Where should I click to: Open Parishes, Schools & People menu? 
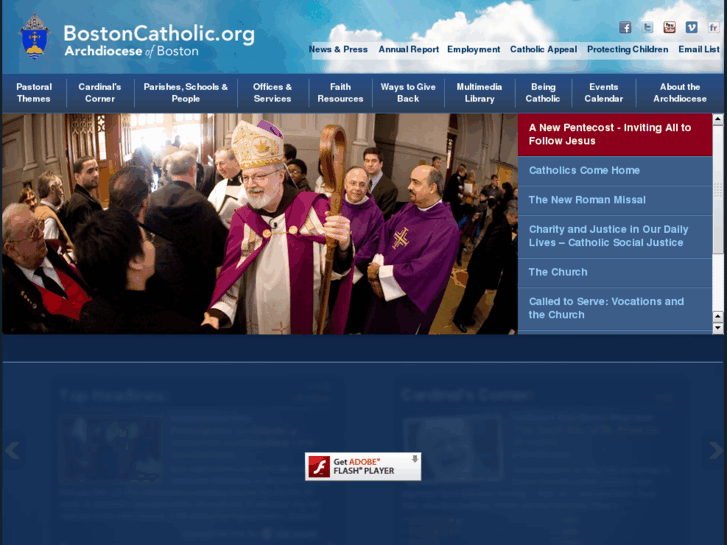tap(185, 93)
